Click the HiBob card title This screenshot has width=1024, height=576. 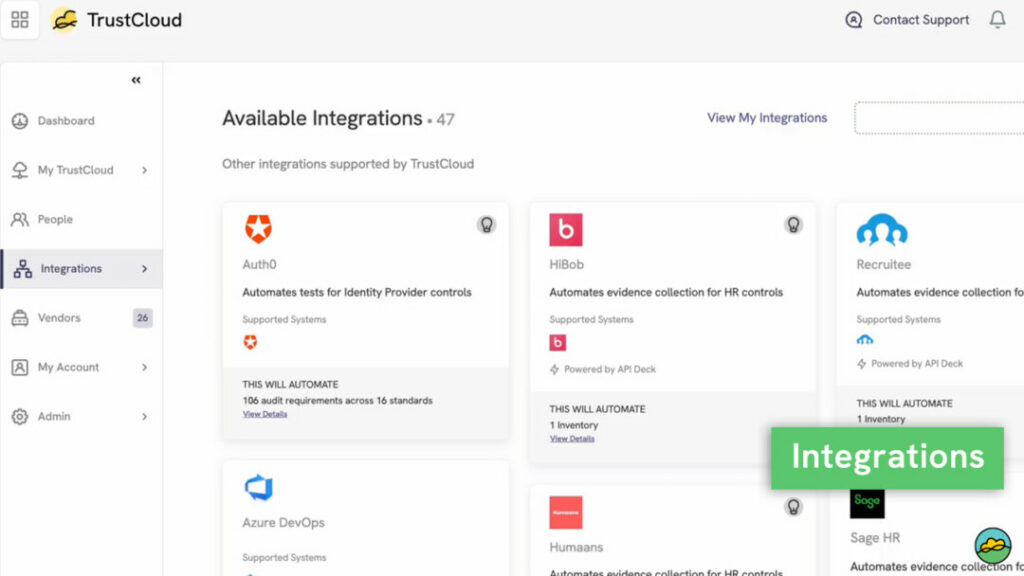[x=566, y=264]
